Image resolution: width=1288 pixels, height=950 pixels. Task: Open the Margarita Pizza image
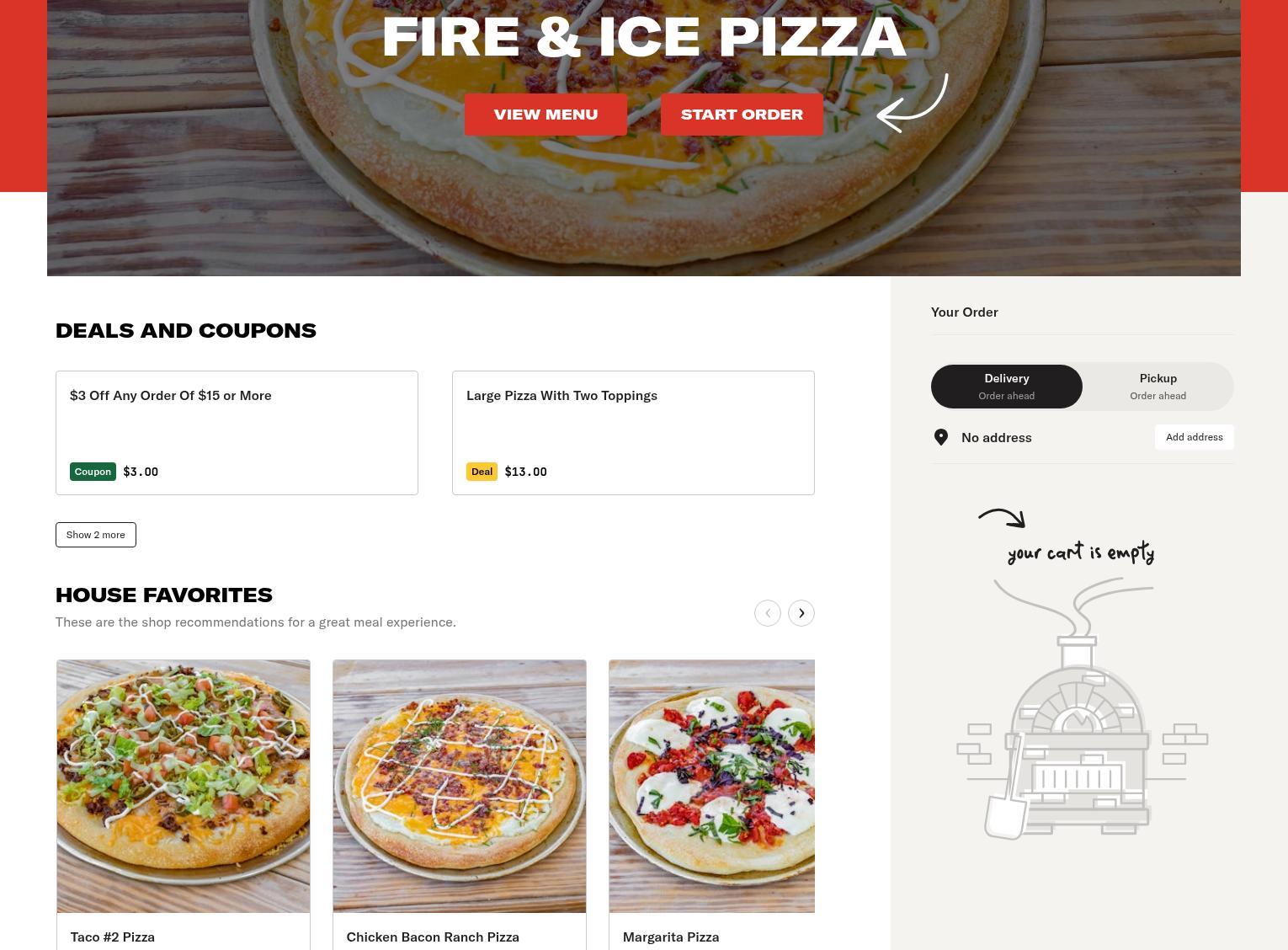pyautogui.click(x=712, y=787)
